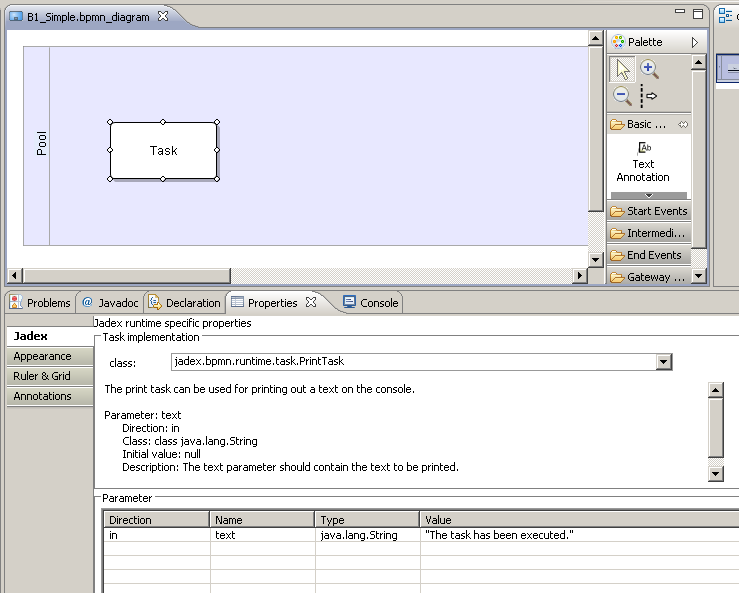Select the arrow selection tool in Palette

click(623, 69)
